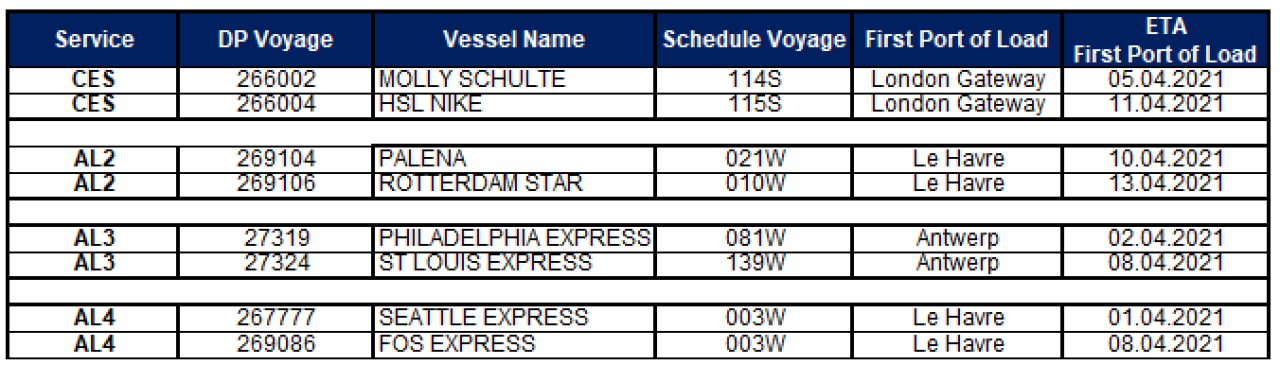Select the ETA First Port of Load header
The height and width of the screenshot is (365, 1280).
click(x=1164, y=40)
